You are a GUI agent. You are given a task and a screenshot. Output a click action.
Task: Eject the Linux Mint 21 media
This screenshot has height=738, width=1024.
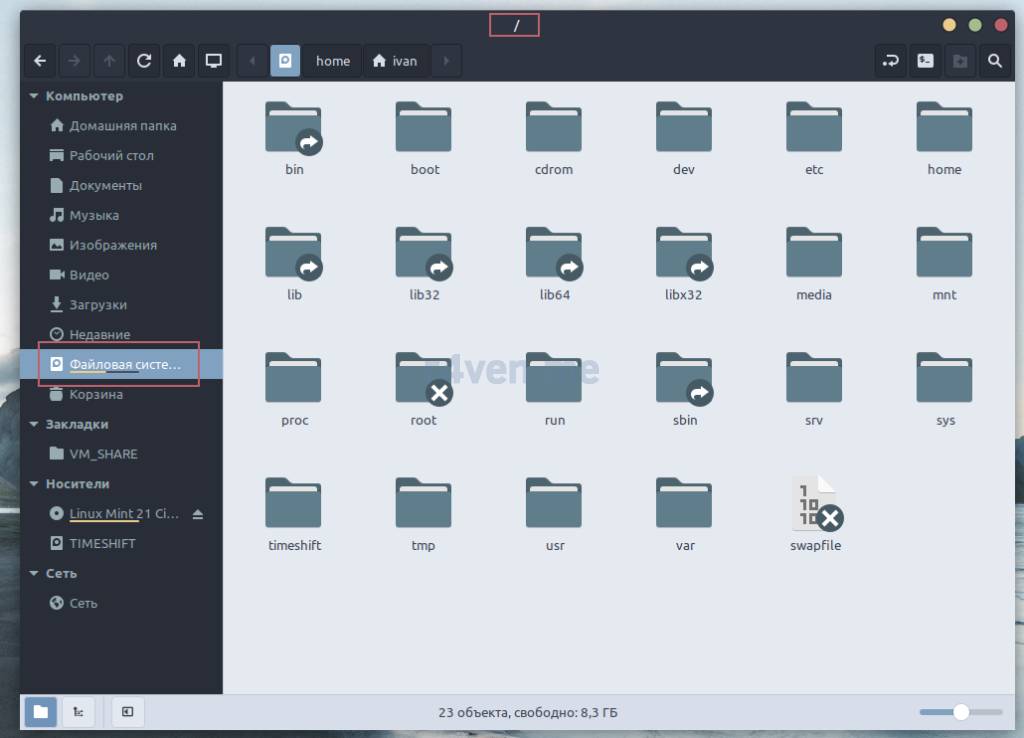[x=198, y=514]
